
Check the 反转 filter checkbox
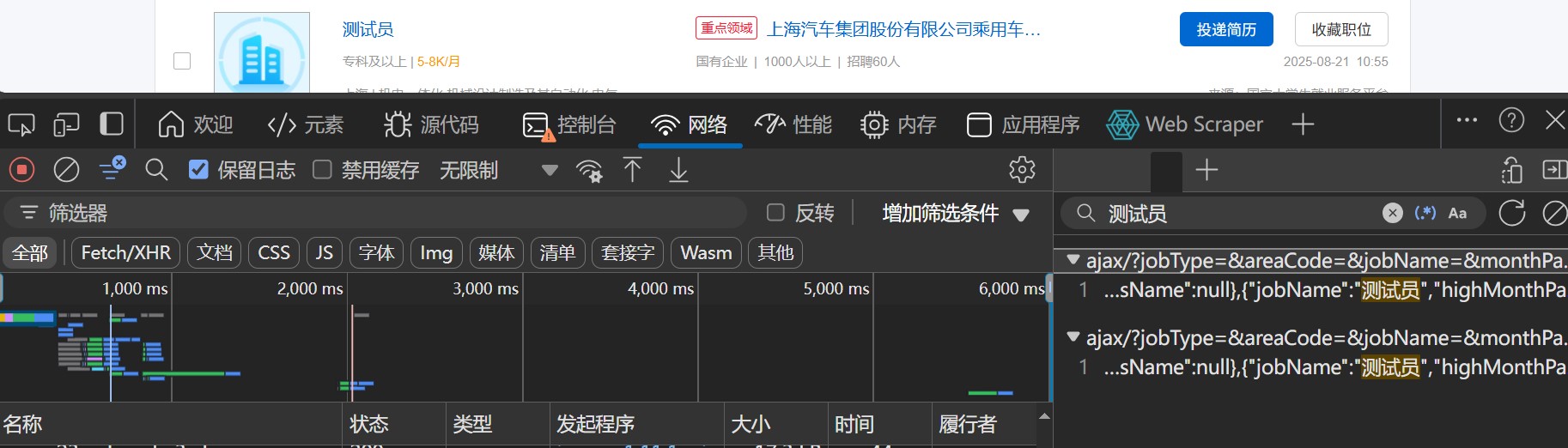(x=775, y=213)
